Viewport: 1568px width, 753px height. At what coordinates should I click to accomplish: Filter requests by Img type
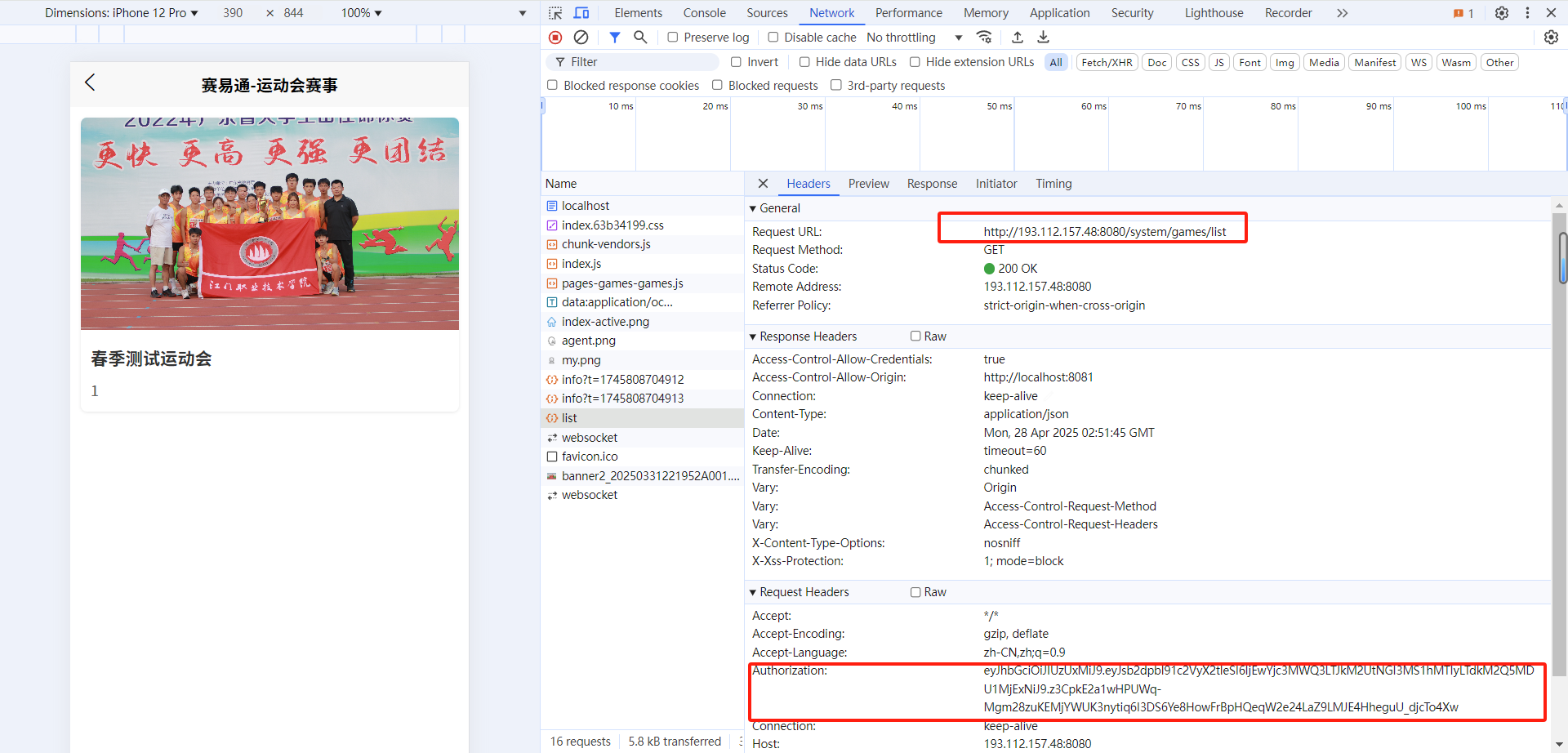[1285, 63]
